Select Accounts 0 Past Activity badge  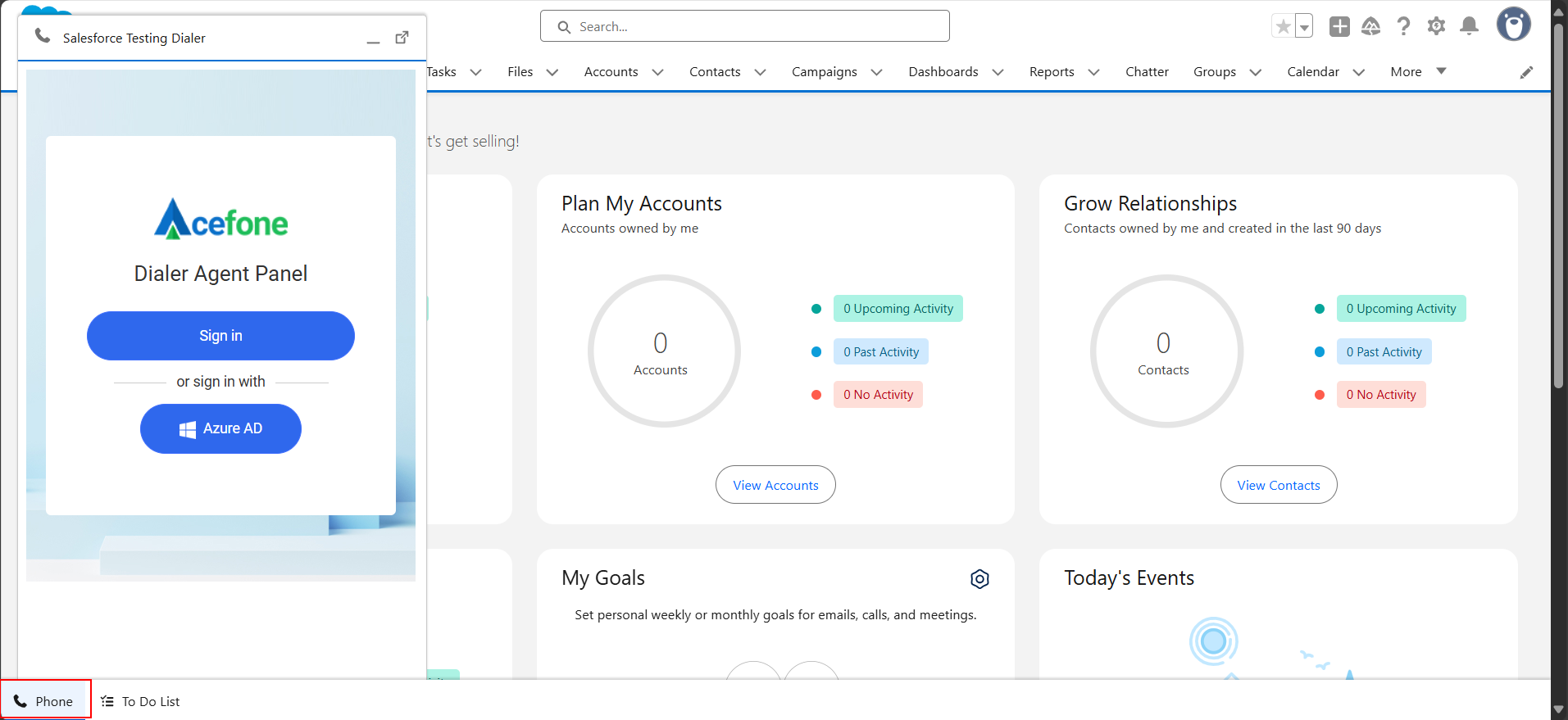(x=881, y=352)
